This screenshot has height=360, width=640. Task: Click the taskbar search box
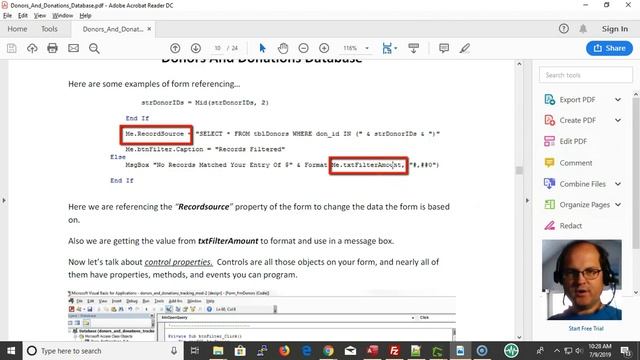[x=103, y=351]
